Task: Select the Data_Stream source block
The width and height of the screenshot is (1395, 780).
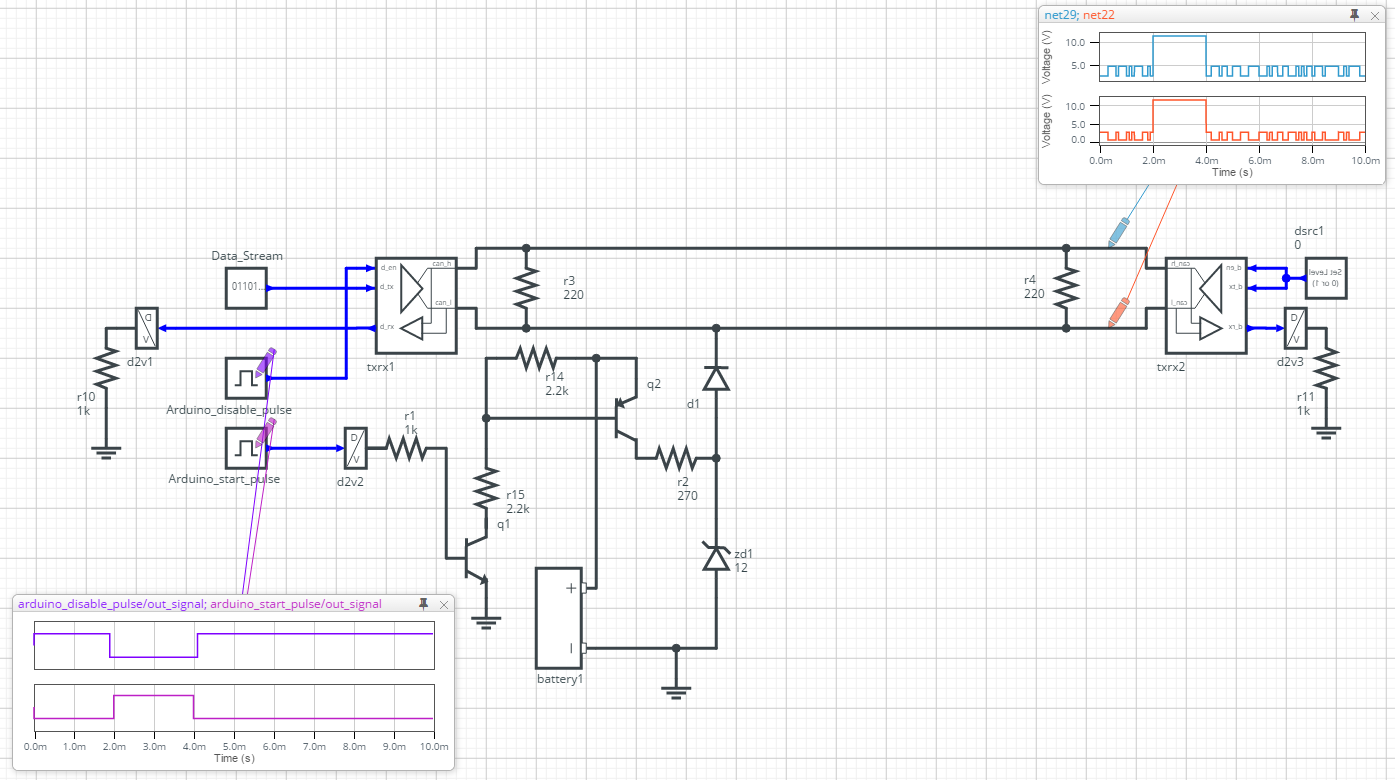Action: point(245,288)
